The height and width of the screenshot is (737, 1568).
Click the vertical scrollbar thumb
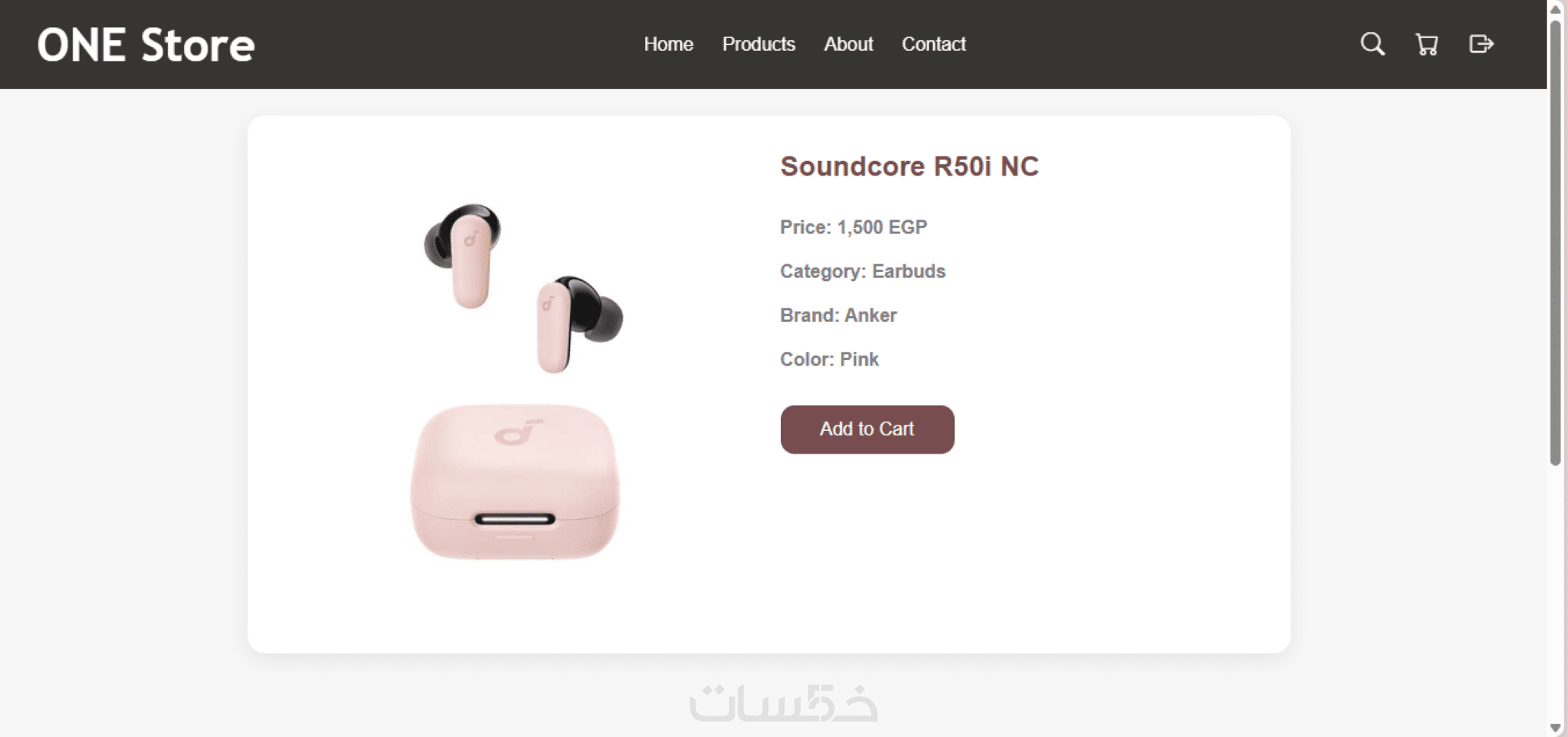coord(1555,243)
